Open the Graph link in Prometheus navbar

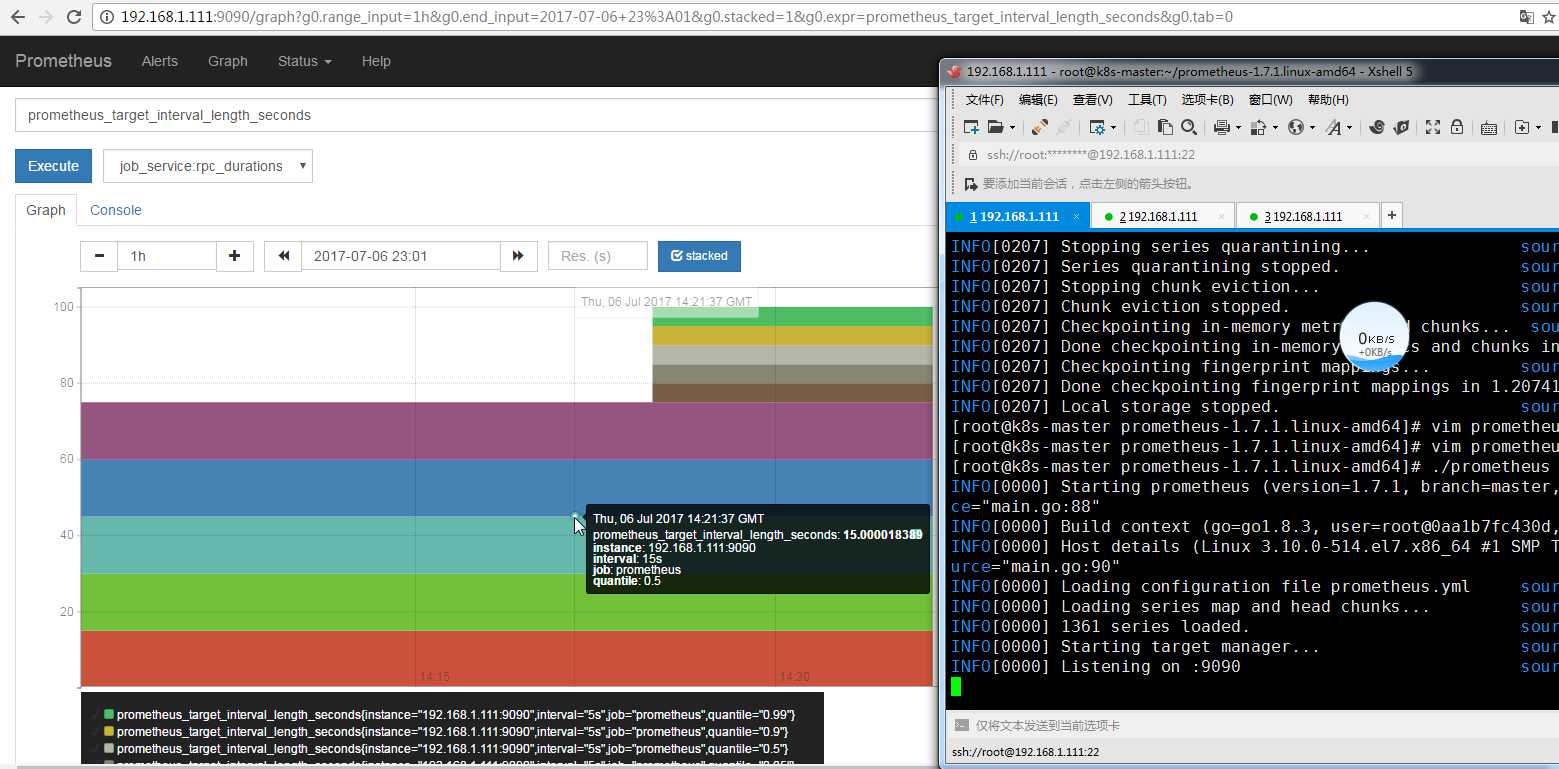pos(228,61)
